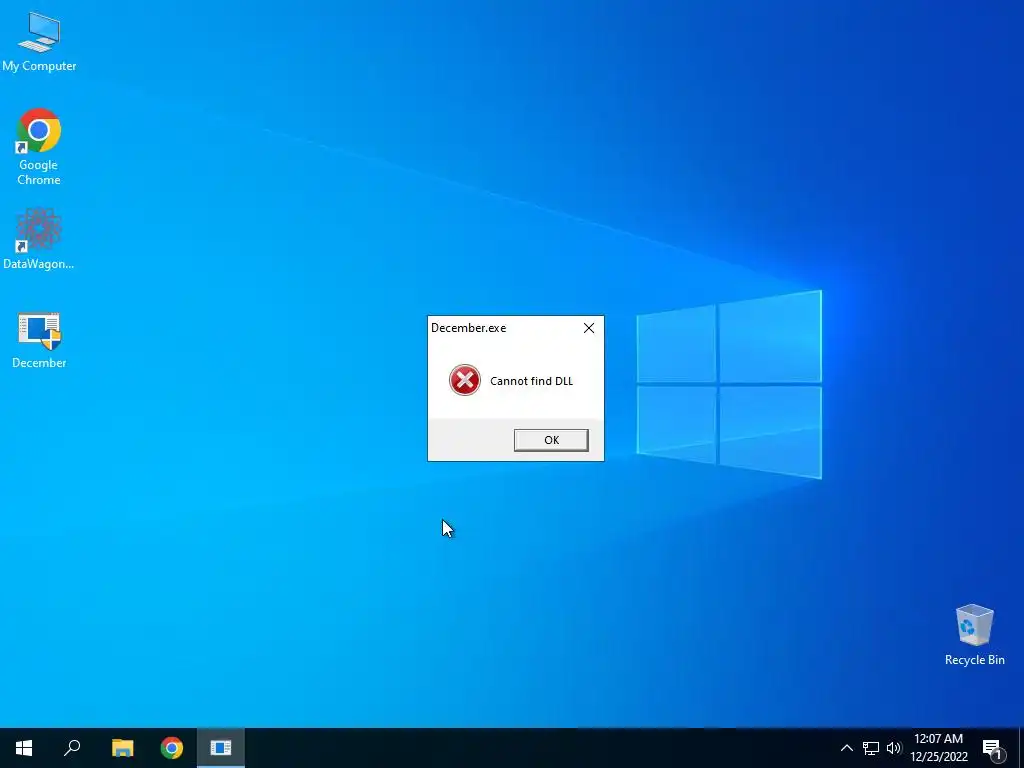Screen dimensions: 1024x768
Task: Select the Recycle Bin desktop icon
Action: tap(974, 635)
